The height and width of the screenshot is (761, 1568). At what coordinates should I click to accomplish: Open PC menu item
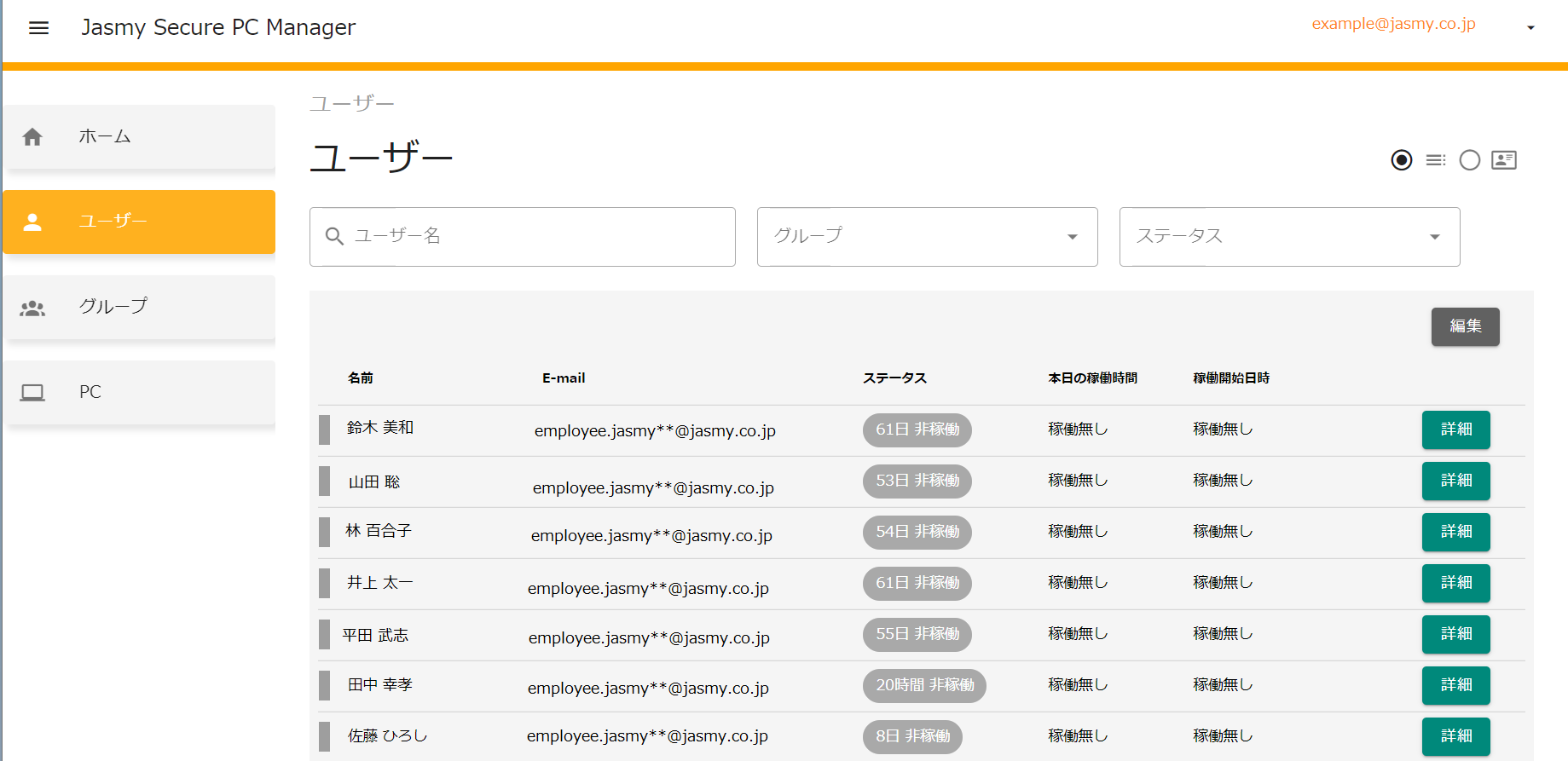139,392
